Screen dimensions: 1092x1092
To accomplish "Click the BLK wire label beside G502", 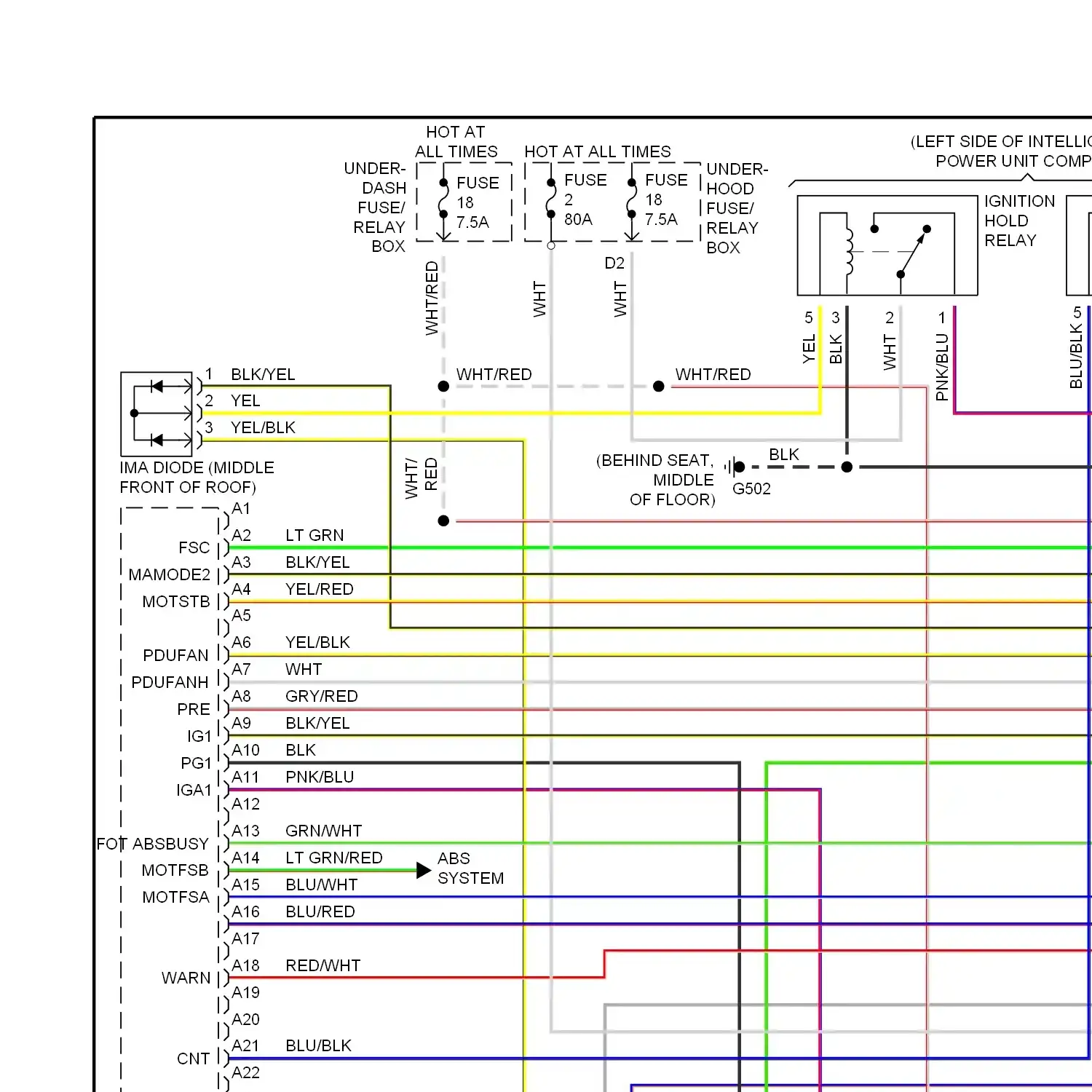I will tap(784, 454).
